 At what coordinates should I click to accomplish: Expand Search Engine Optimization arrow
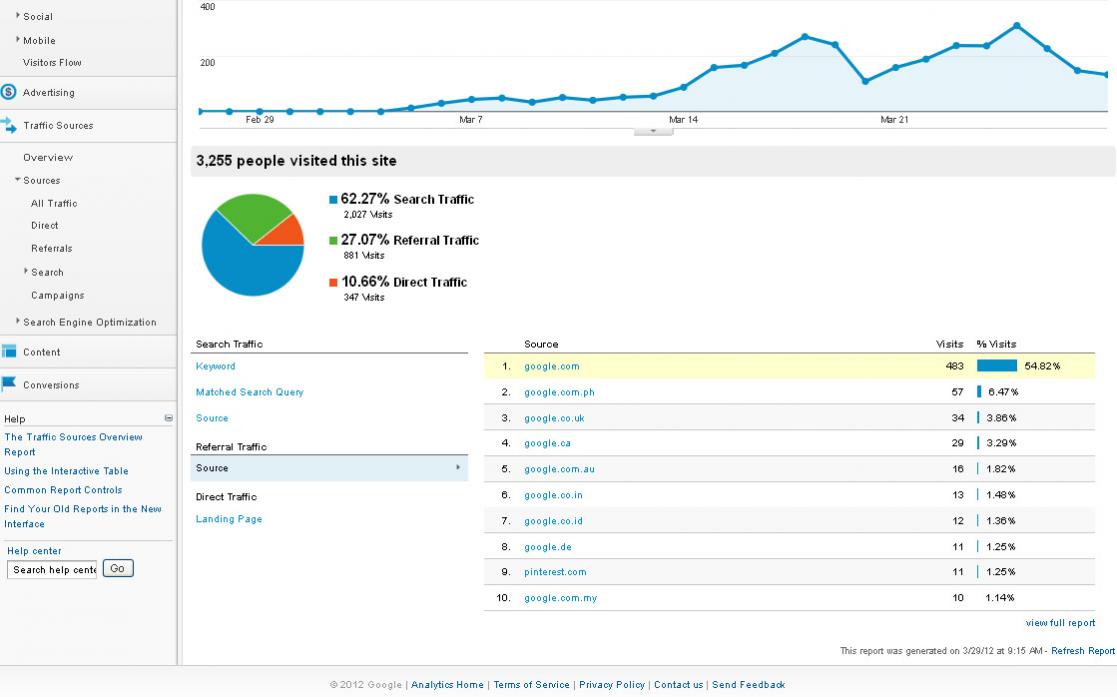18,321
